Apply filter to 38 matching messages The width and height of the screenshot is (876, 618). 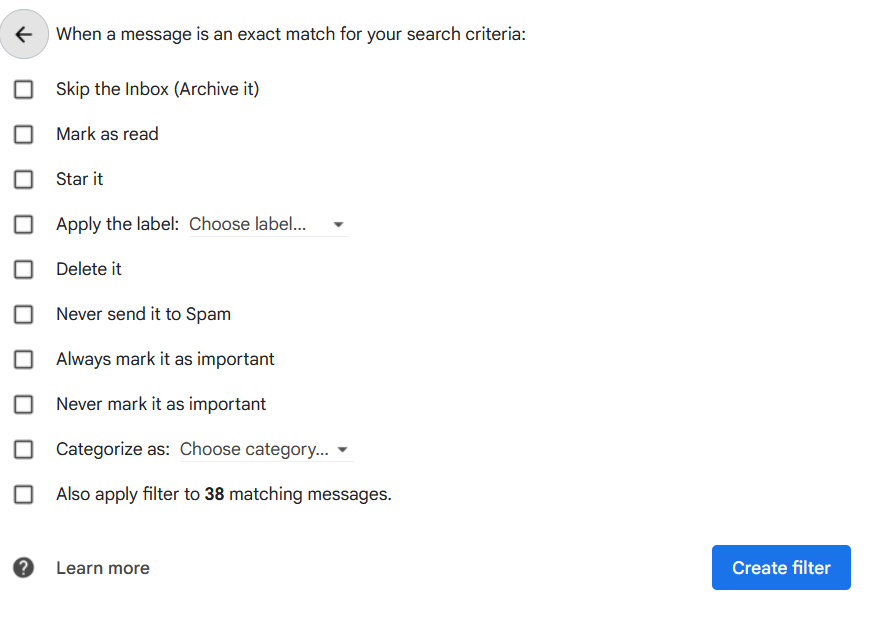(23, 495)
